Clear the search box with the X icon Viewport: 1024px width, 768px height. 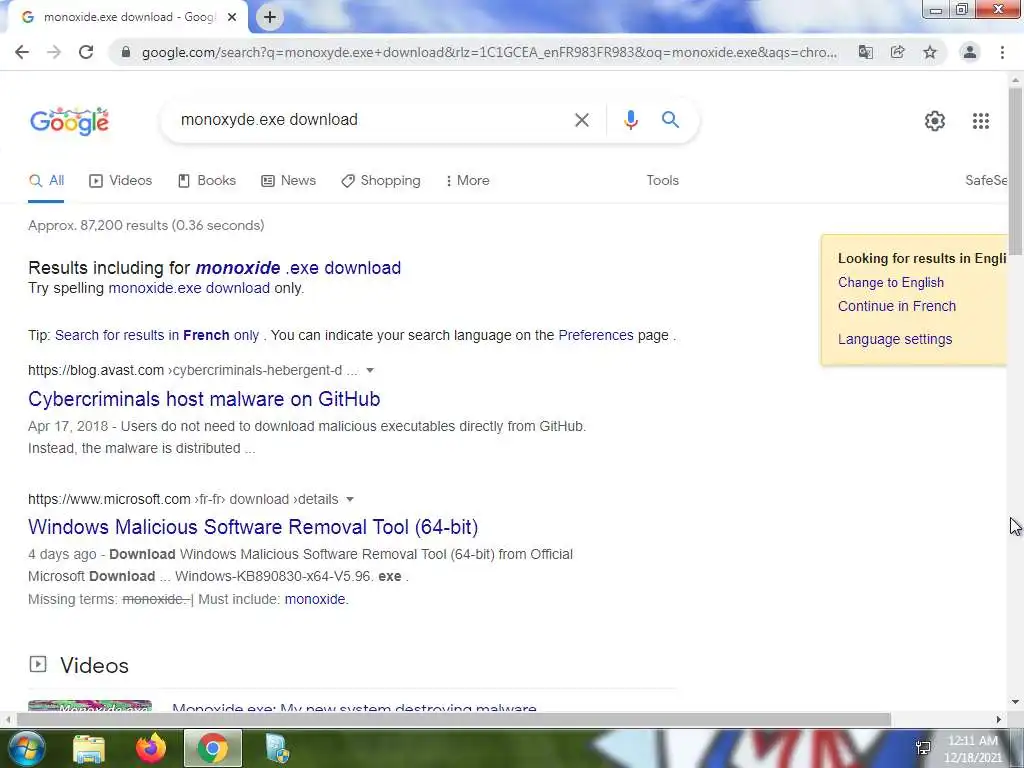point(582,120)
